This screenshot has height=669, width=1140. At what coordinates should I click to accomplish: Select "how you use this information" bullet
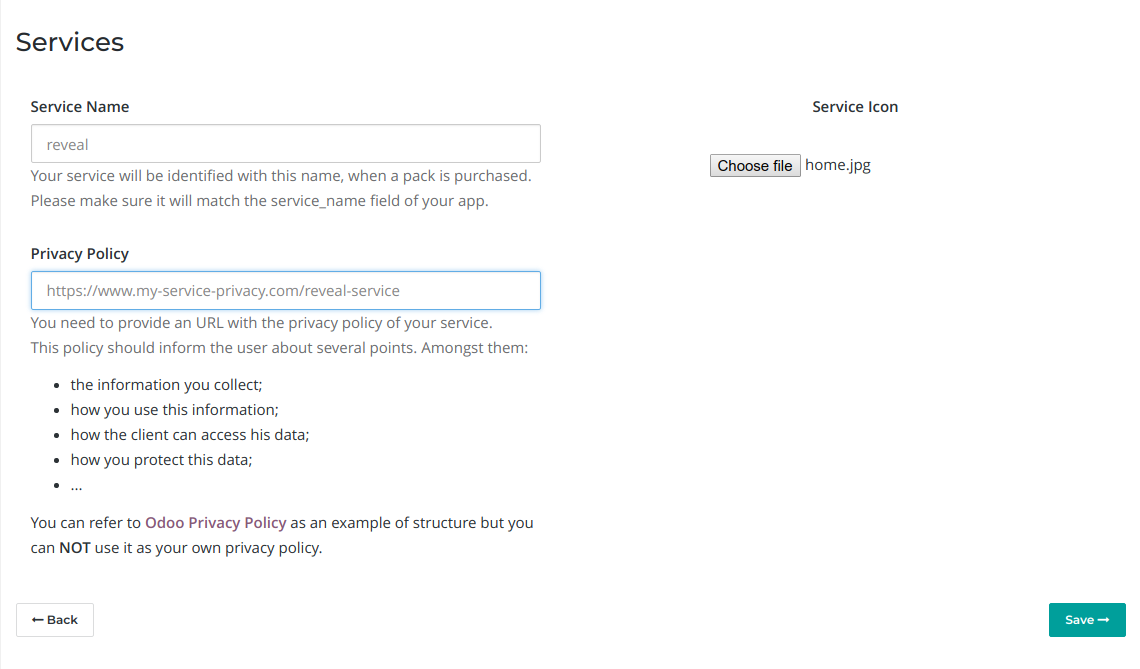click(174, 410)
